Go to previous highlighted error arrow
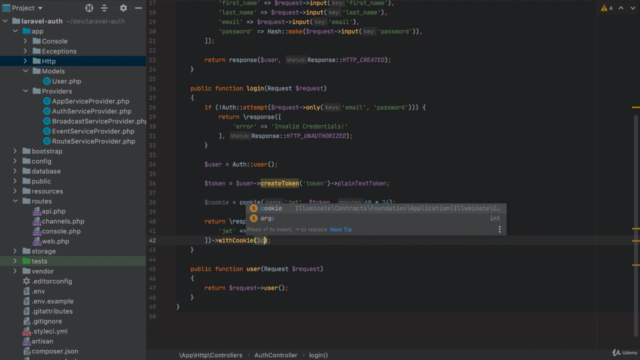This screenshot has width=640, height=360. [621, 8]
